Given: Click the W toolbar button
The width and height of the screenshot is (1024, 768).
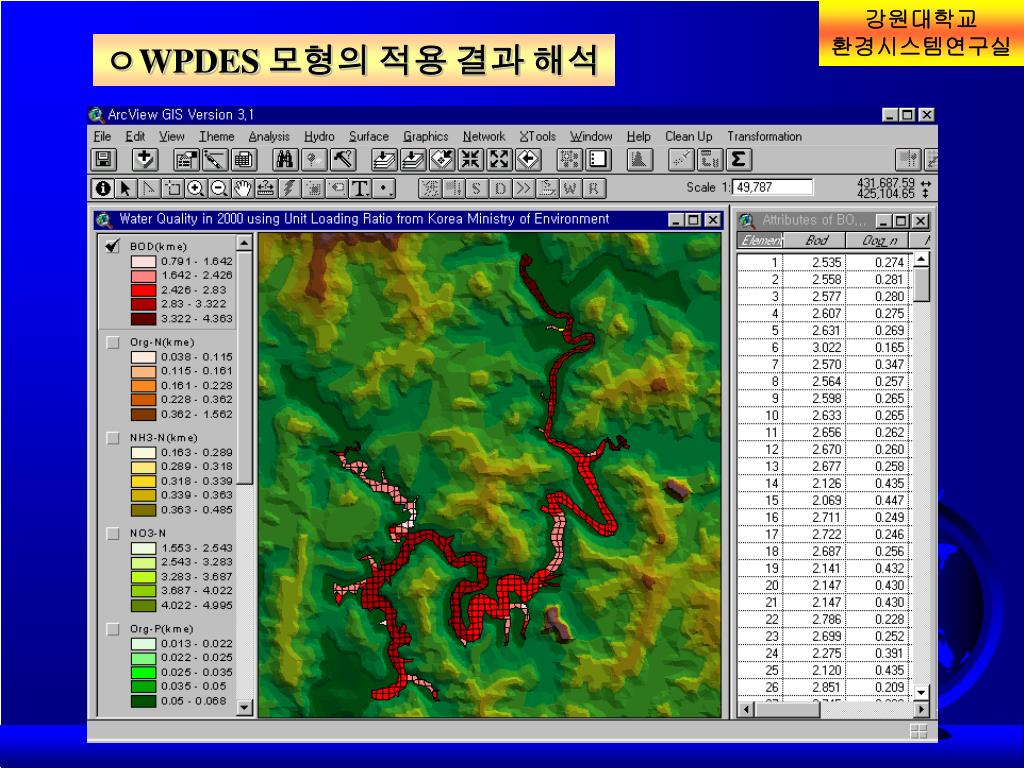Looking at the screenshot, I should coord(570,188).
